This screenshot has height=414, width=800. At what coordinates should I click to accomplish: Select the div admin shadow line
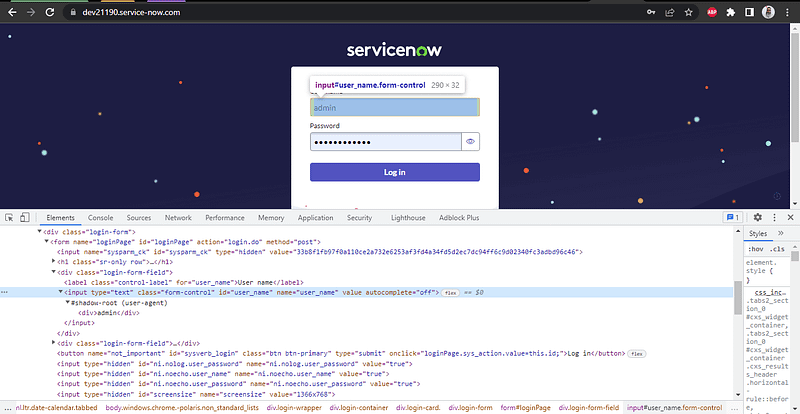coord(109,313)
